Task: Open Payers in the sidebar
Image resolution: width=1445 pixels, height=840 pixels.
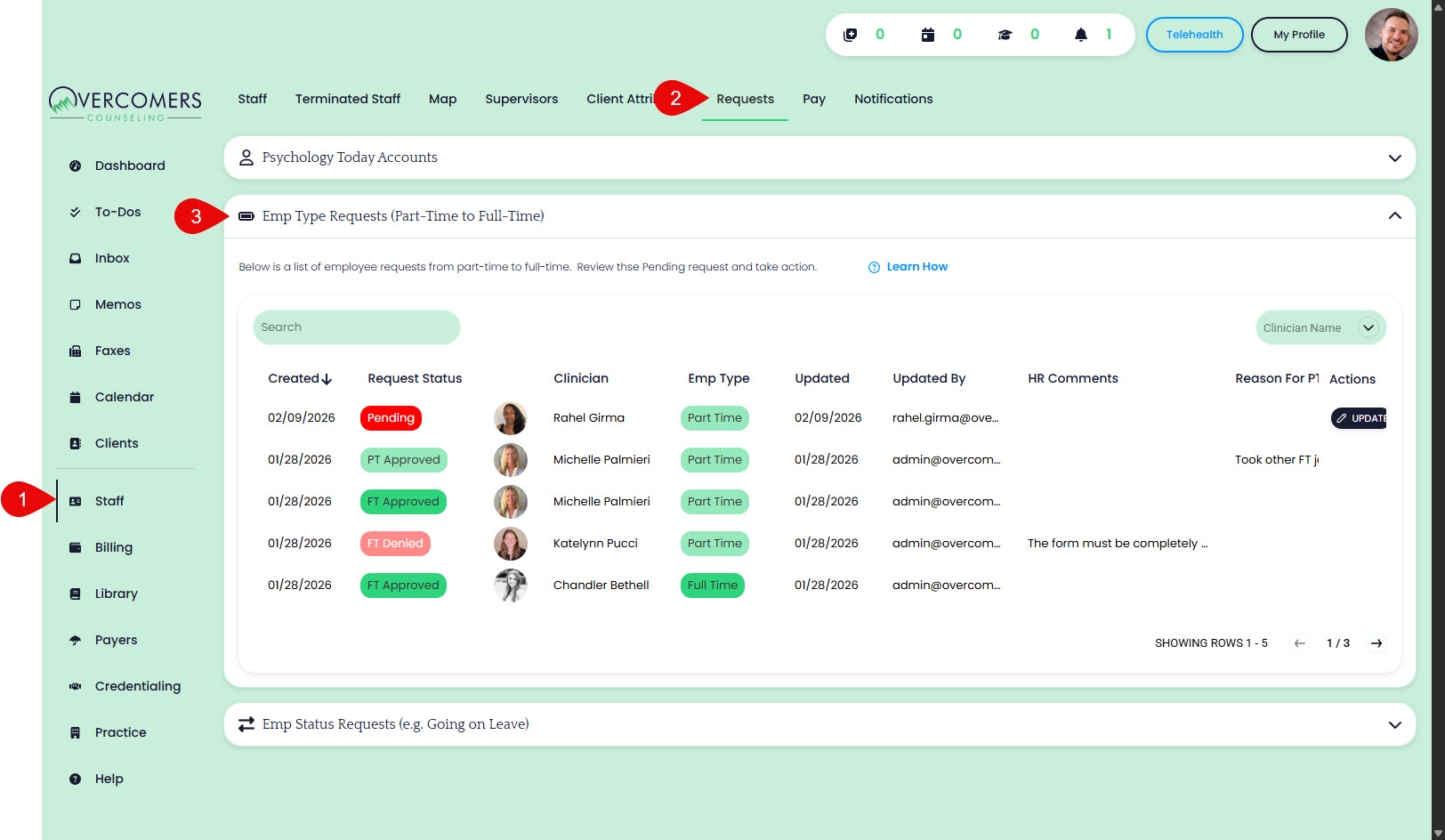Action: (116, 640)
